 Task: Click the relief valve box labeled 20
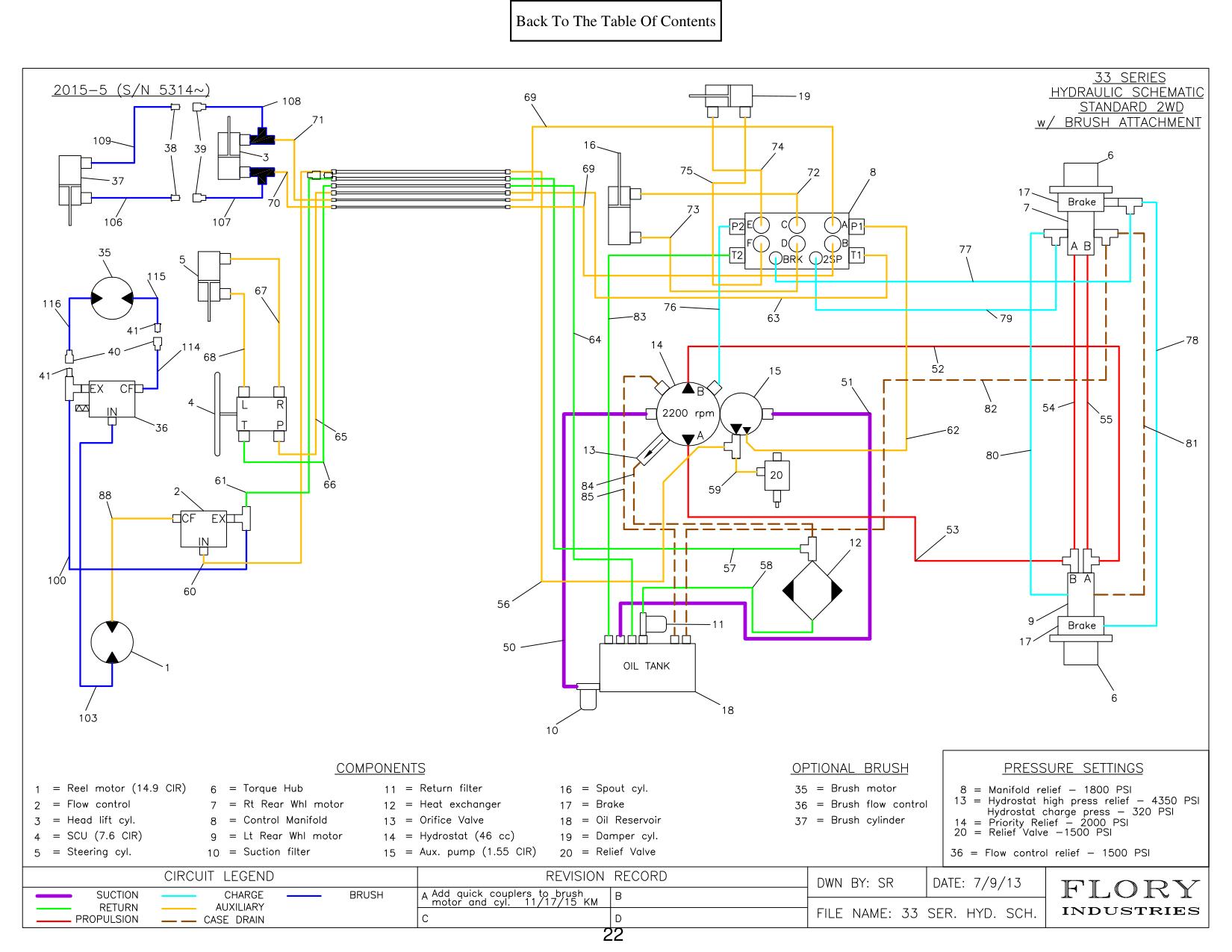point(777,475)
